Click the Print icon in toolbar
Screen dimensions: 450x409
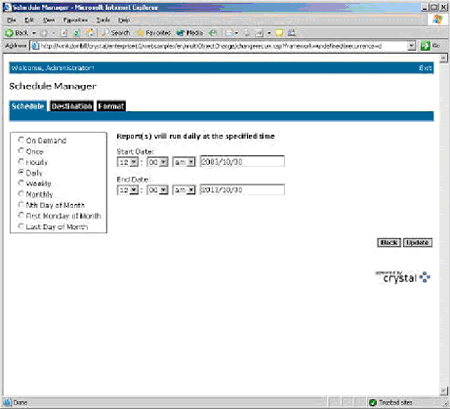point(247,33)
